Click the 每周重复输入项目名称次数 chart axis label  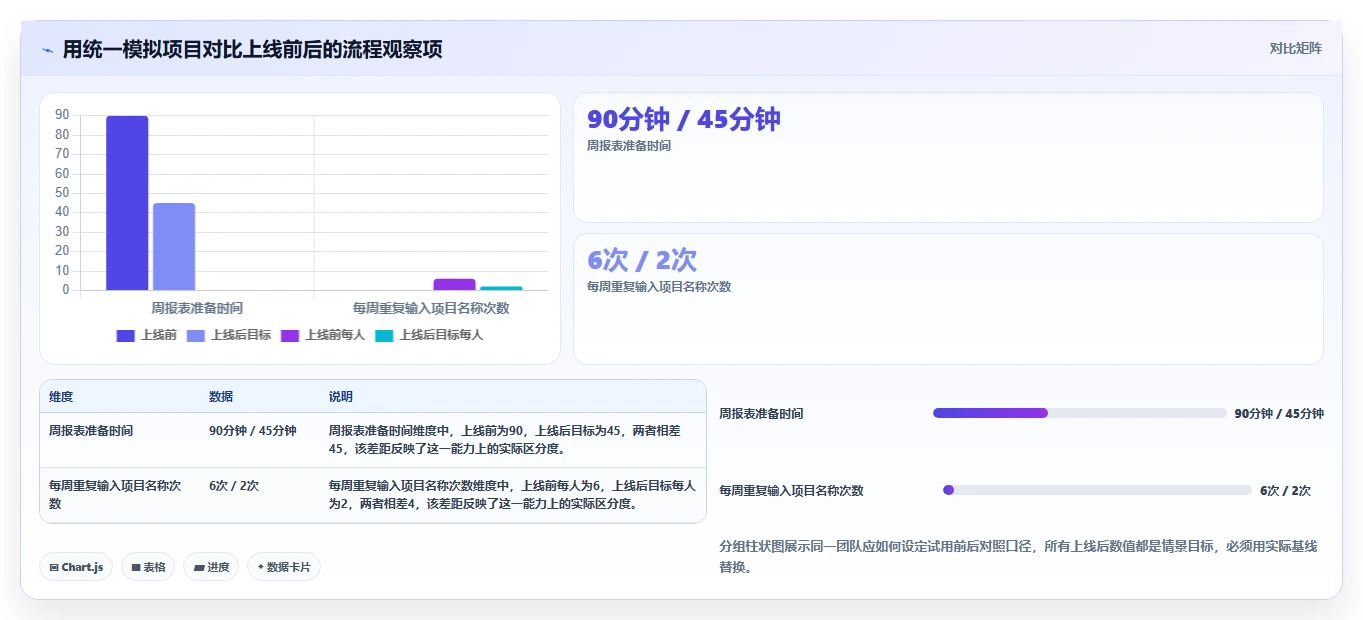tap(431, 308)
